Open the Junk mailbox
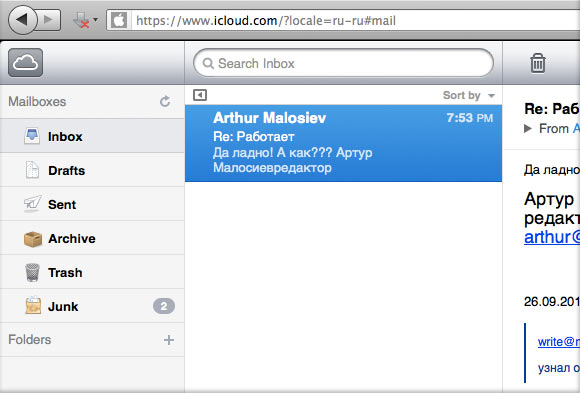Screen dimensions: 580x393 point(92,306)
